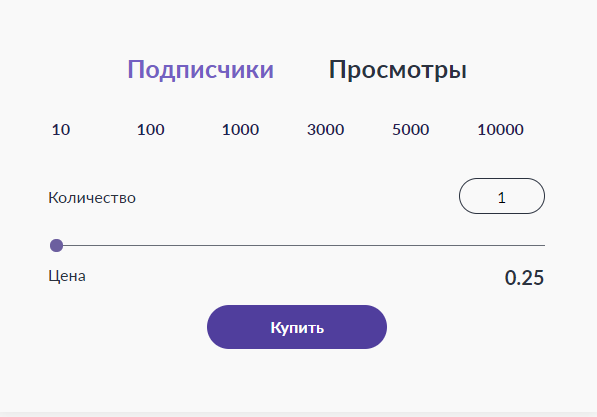Choose the 5000 preset option
Image resolution: width=597 pixels, height=417 pixels.
coord(411,130)
